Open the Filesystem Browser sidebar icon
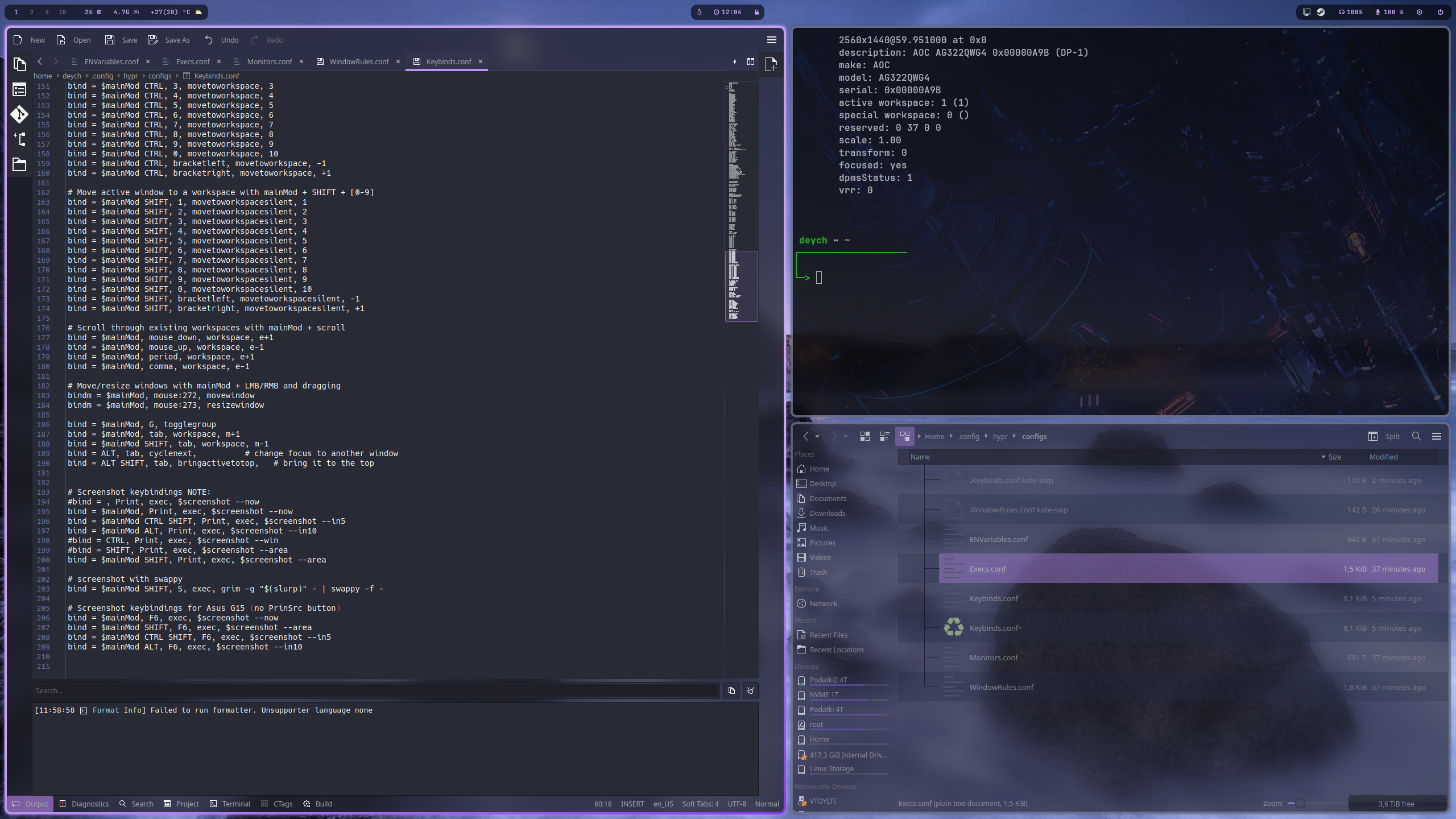Viewport: 1456px width, 819px height. [x=19, y=164]
